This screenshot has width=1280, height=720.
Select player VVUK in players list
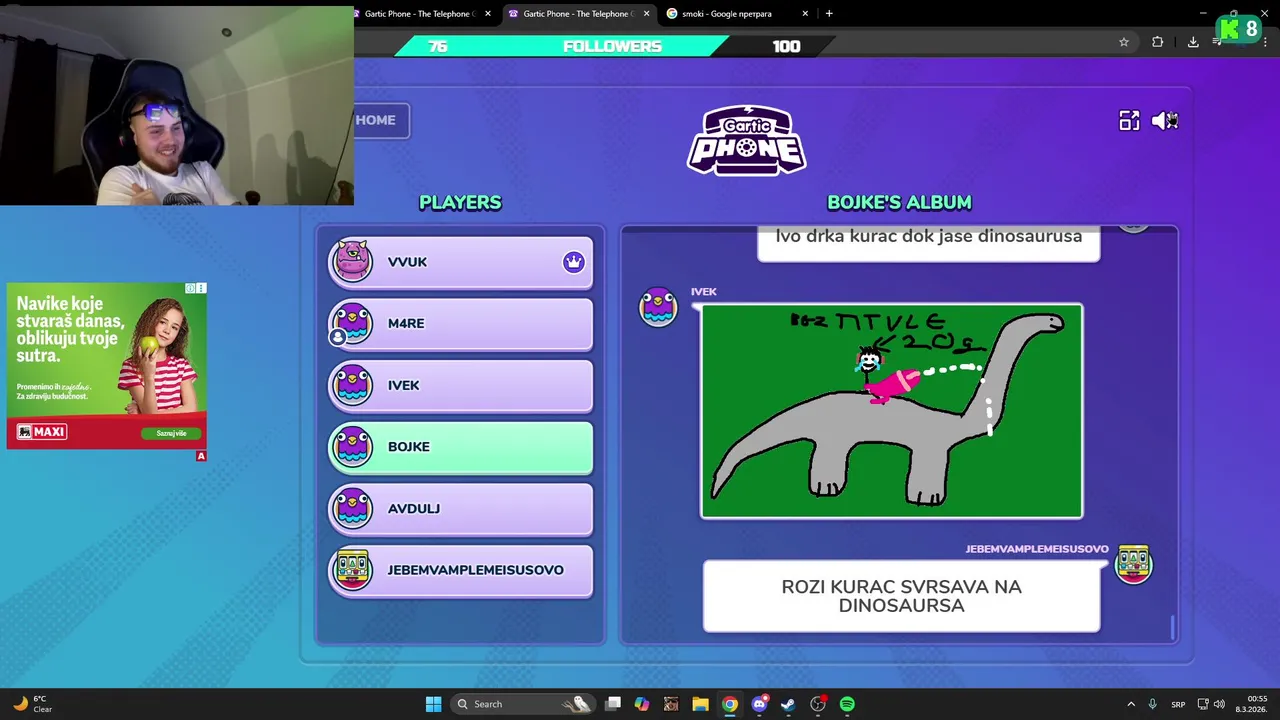point(460,262)
